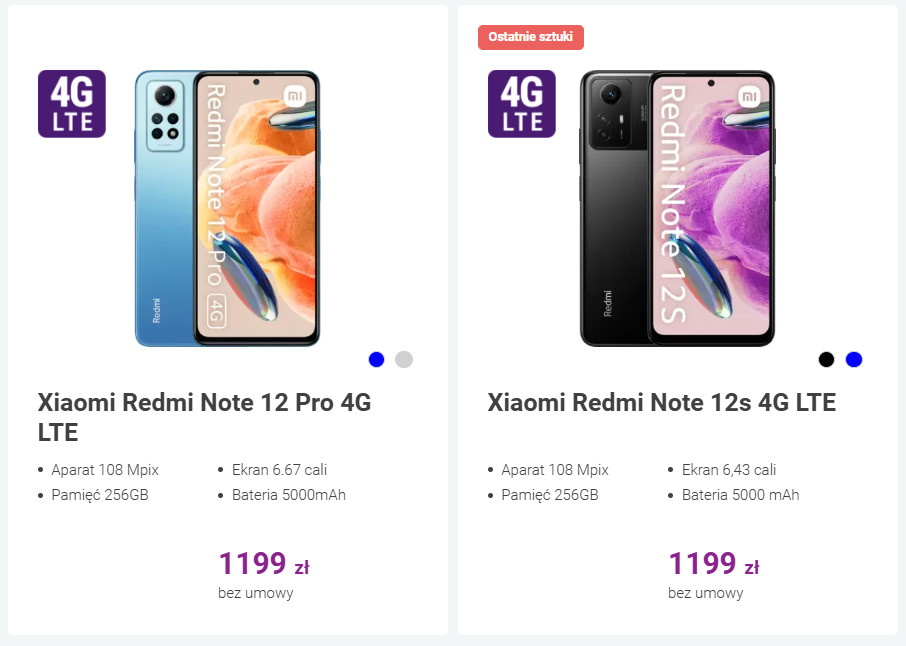Image resolution: width=906 pixels, height=646 pixels.
Task: Choose black color for Redmi Note 12s
Action: (x=826, y=359)
